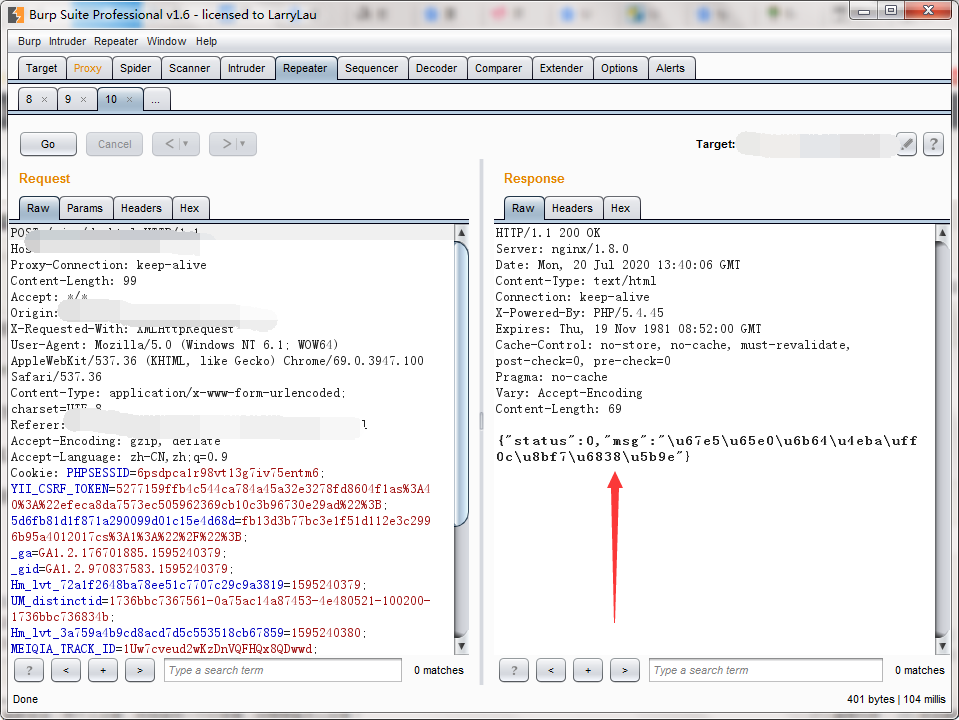Click request pane scroll down arrow
Screen dimensions: 959x720
click(462, 646)
